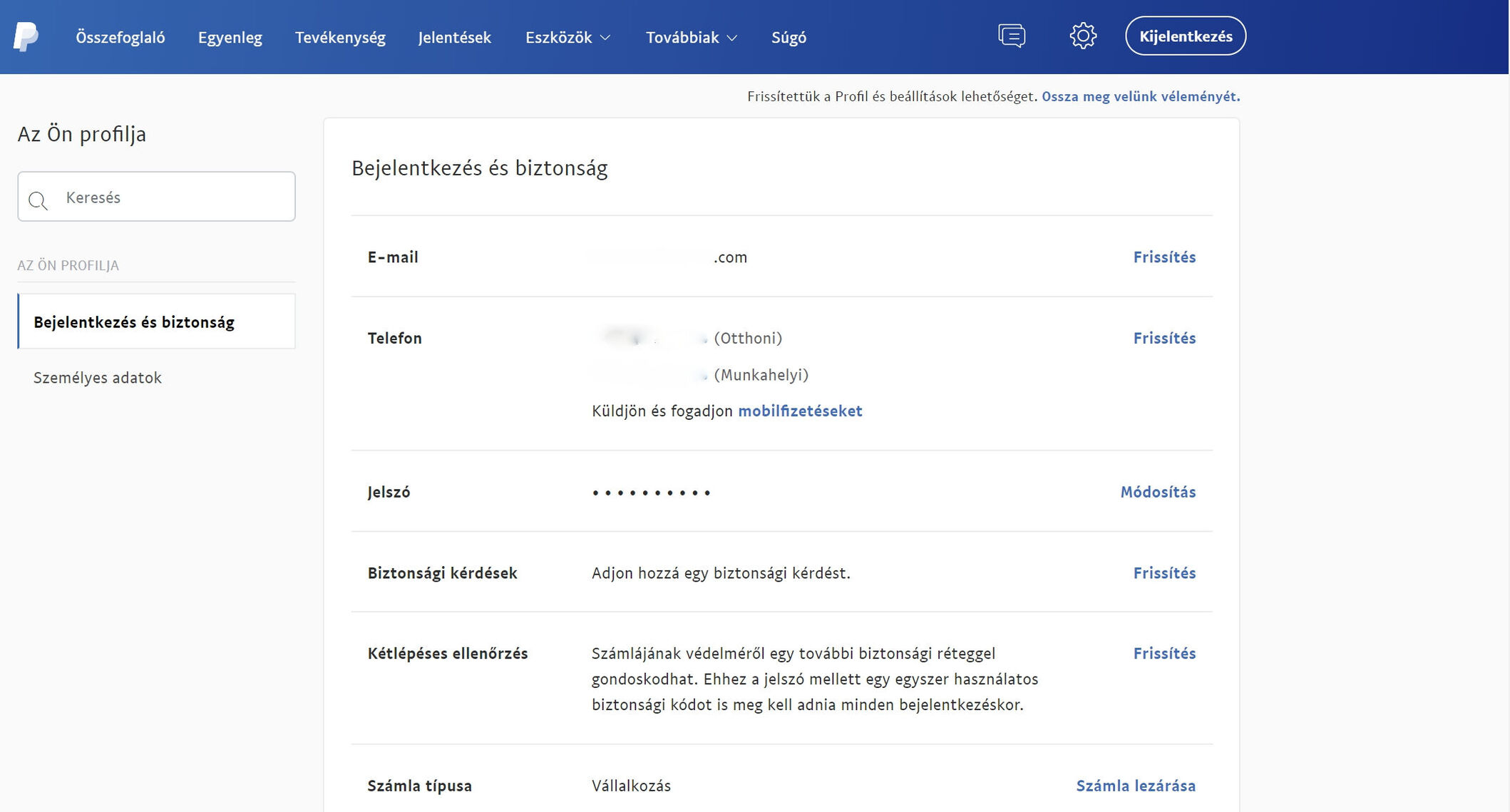The width and height of the screenshot is (1510, 812).
Task: Click Módosítás to change the password
Action: point(1157,492)
